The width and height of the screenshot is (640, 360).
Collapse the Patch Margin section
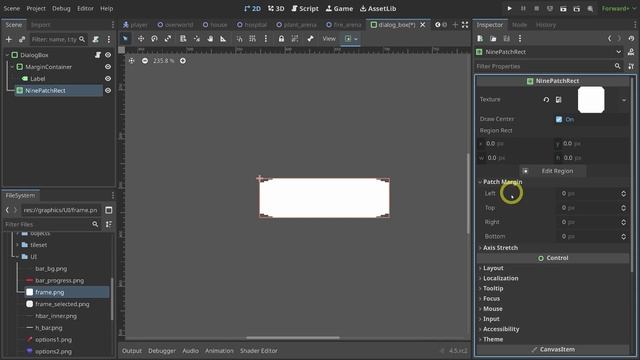coord(502,182)
